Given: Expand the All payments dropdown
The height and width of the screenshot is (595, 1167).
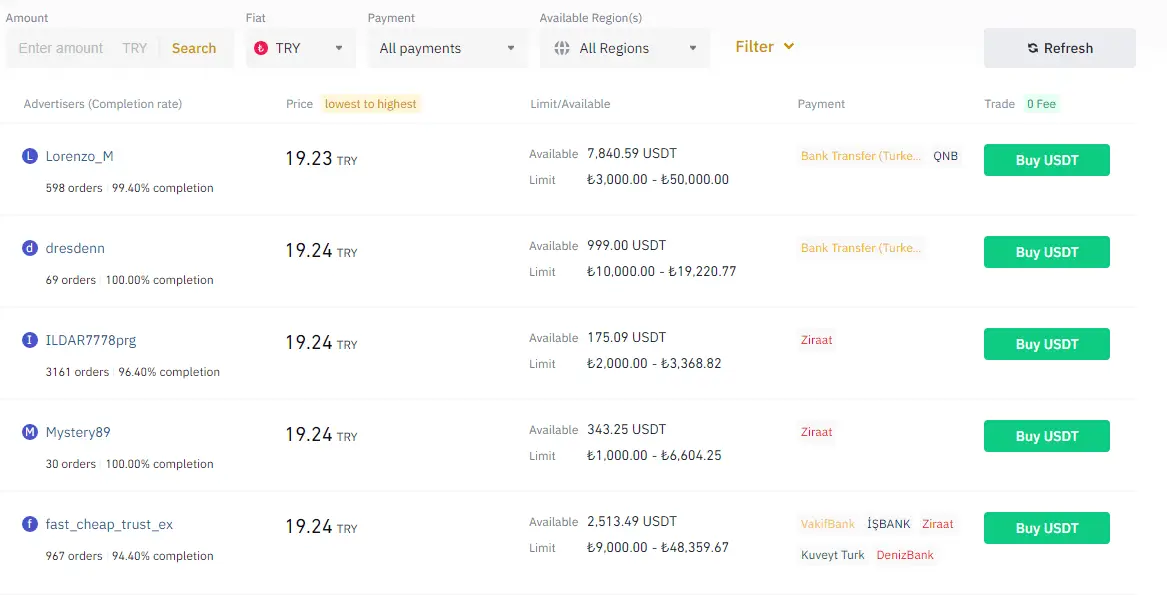Looking at the screenshot, I should click(447, 48).
